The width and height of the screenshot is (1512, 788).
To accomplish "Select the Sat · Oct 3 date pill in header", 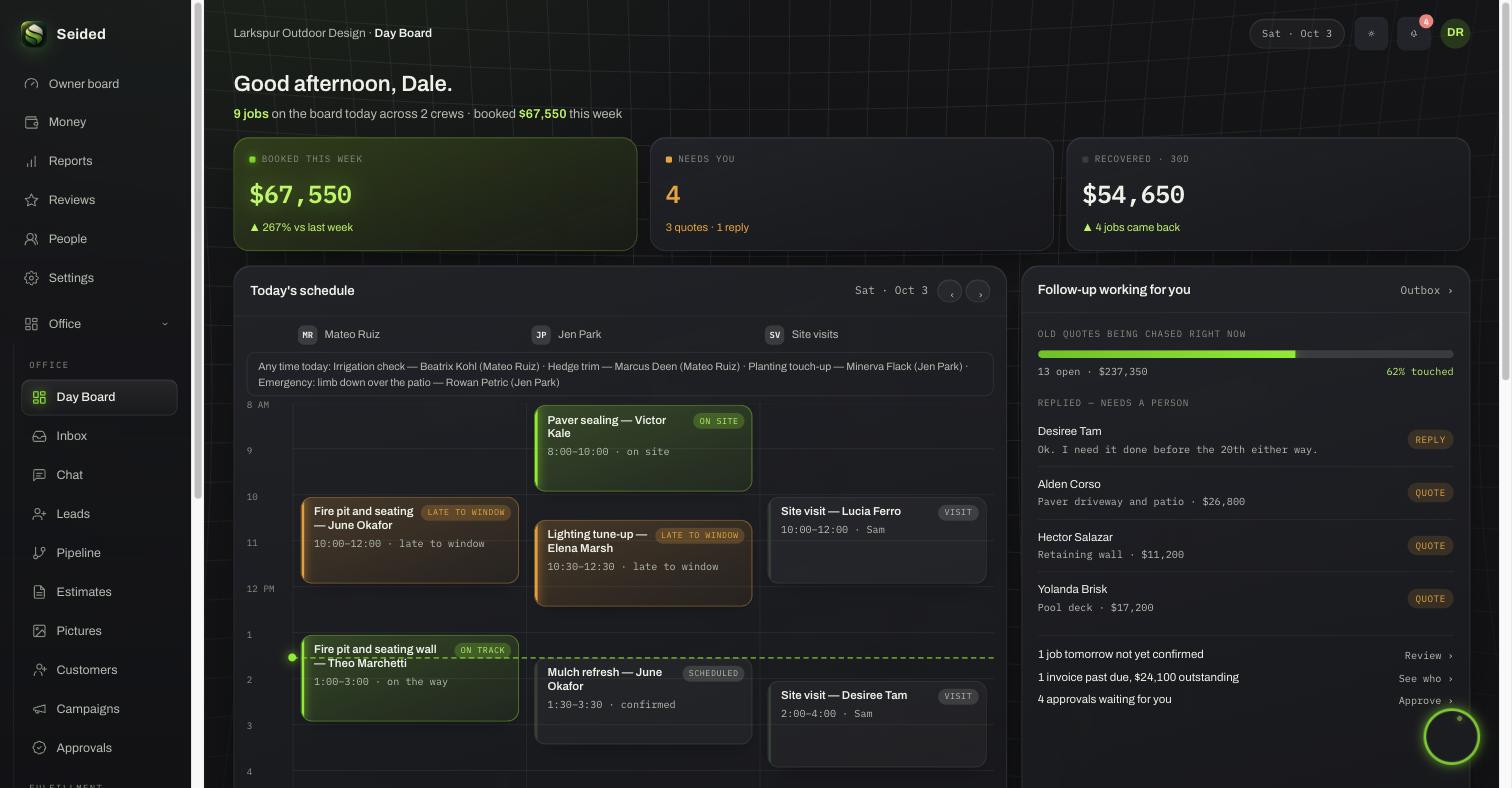I will coord(1297,33).
